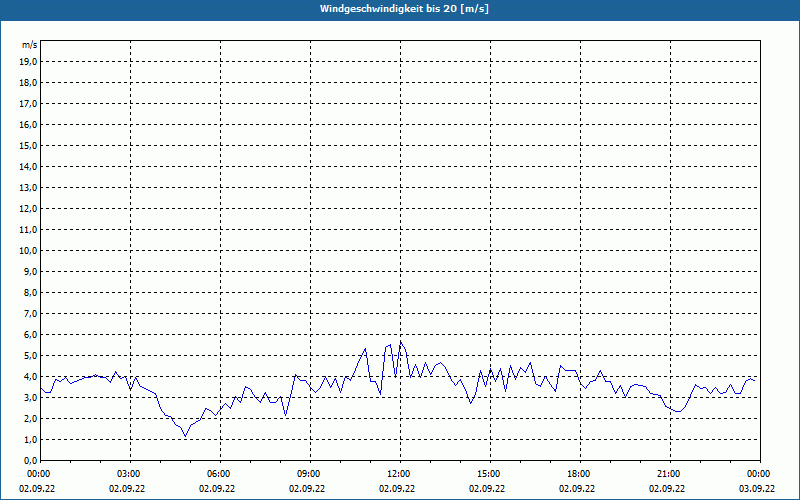
Task: Click the 15:00 time axis label
Action: (x=490, y=474)
